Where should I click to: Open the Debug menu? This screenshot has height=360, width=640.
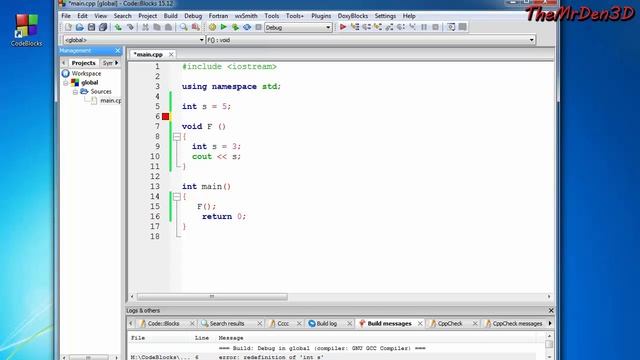(x=193, y=16)
